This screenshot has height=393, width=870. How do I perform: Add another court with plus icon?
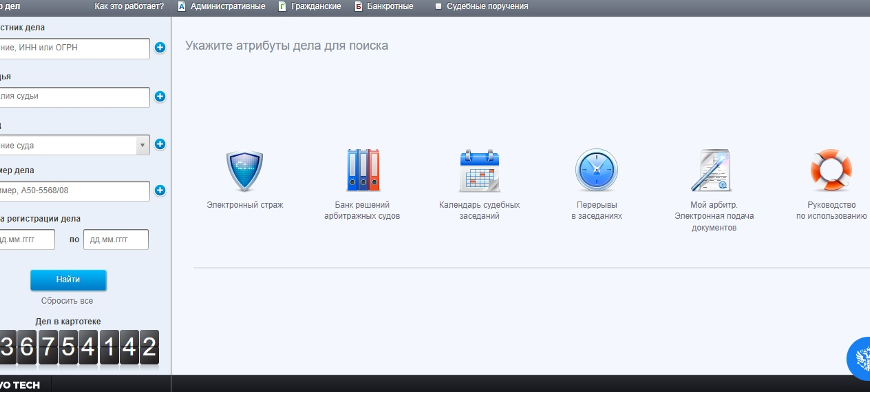tap(160, 144)
